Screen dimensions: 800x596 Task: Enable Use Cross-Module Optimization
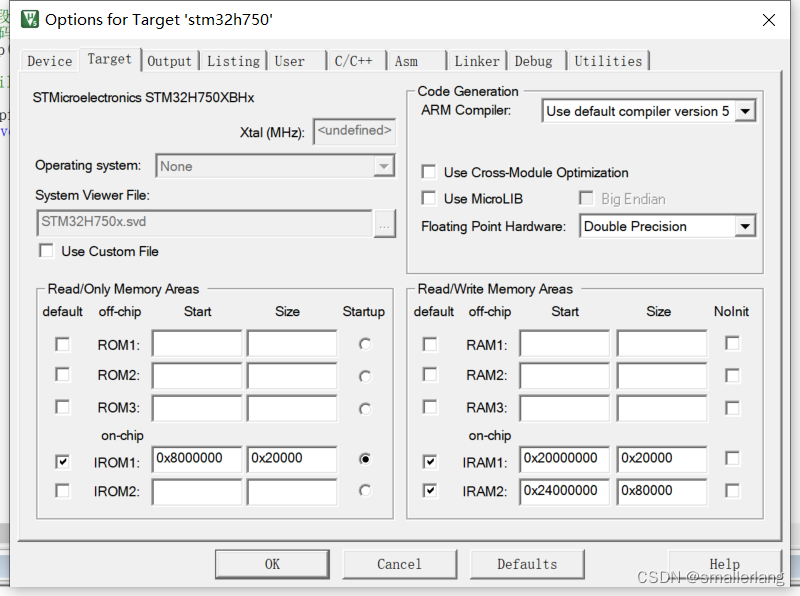click(x=428, y=172)
